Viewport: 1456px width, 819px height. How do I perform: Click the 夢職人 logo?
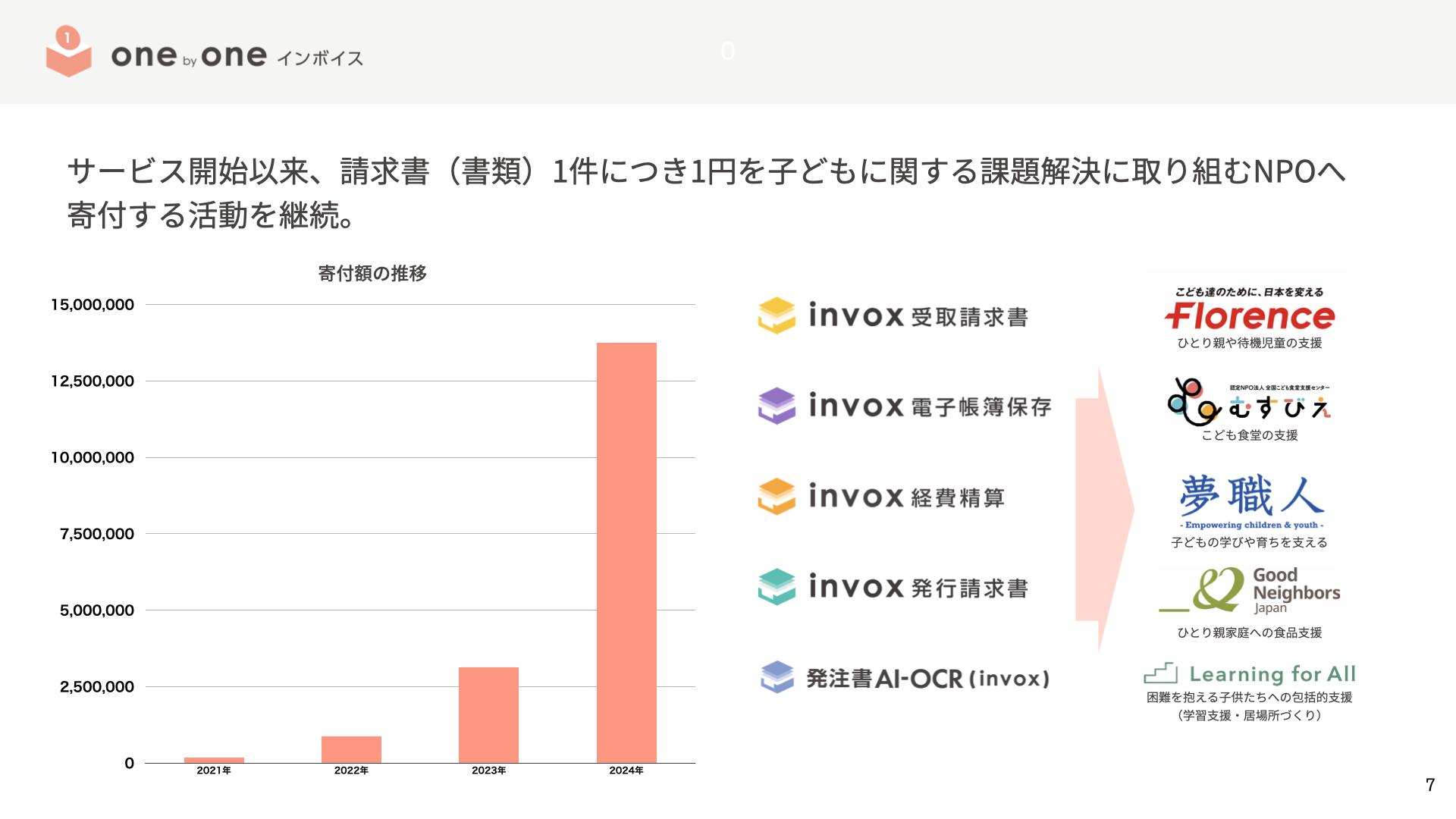click(x=1251, y=499)
